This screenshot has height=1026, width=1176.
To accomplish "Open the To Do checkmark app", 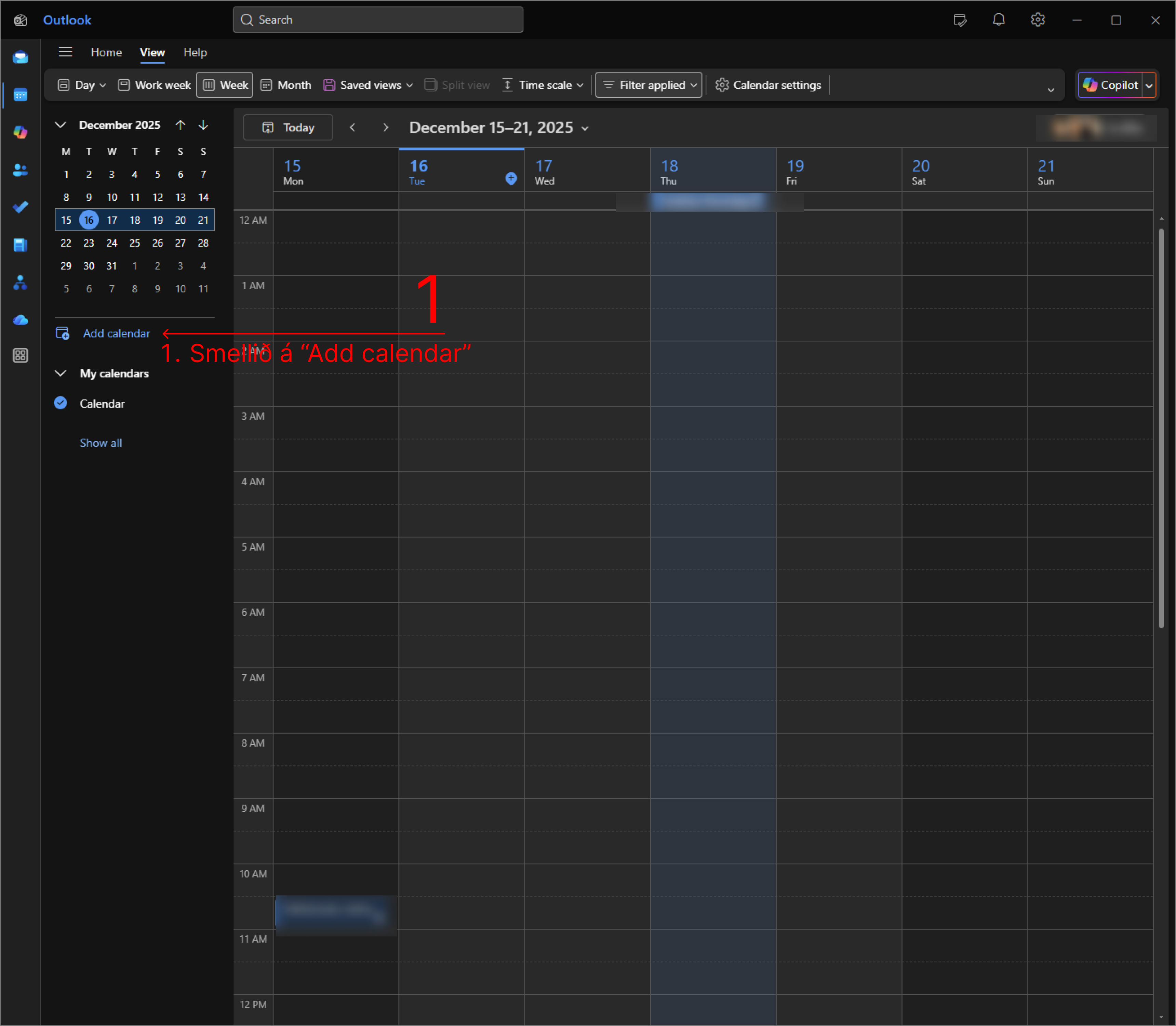I will coord(21,207).
